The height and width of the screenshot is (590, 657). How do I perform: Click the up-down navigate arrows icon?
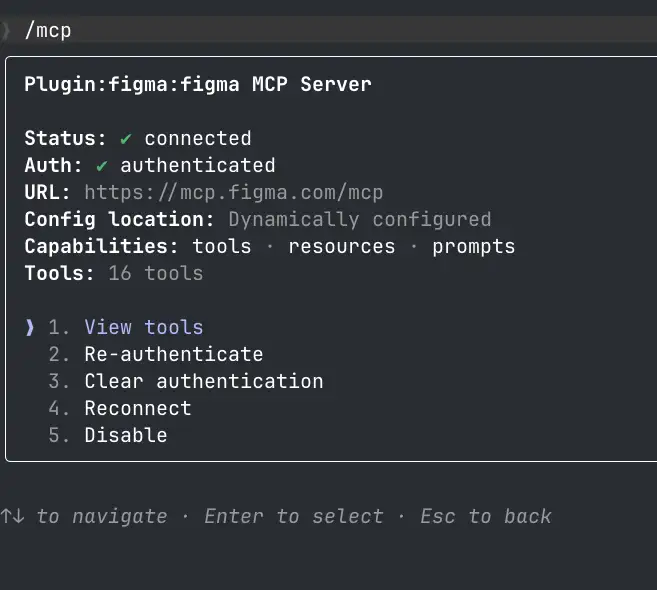(x=13, y=516)
